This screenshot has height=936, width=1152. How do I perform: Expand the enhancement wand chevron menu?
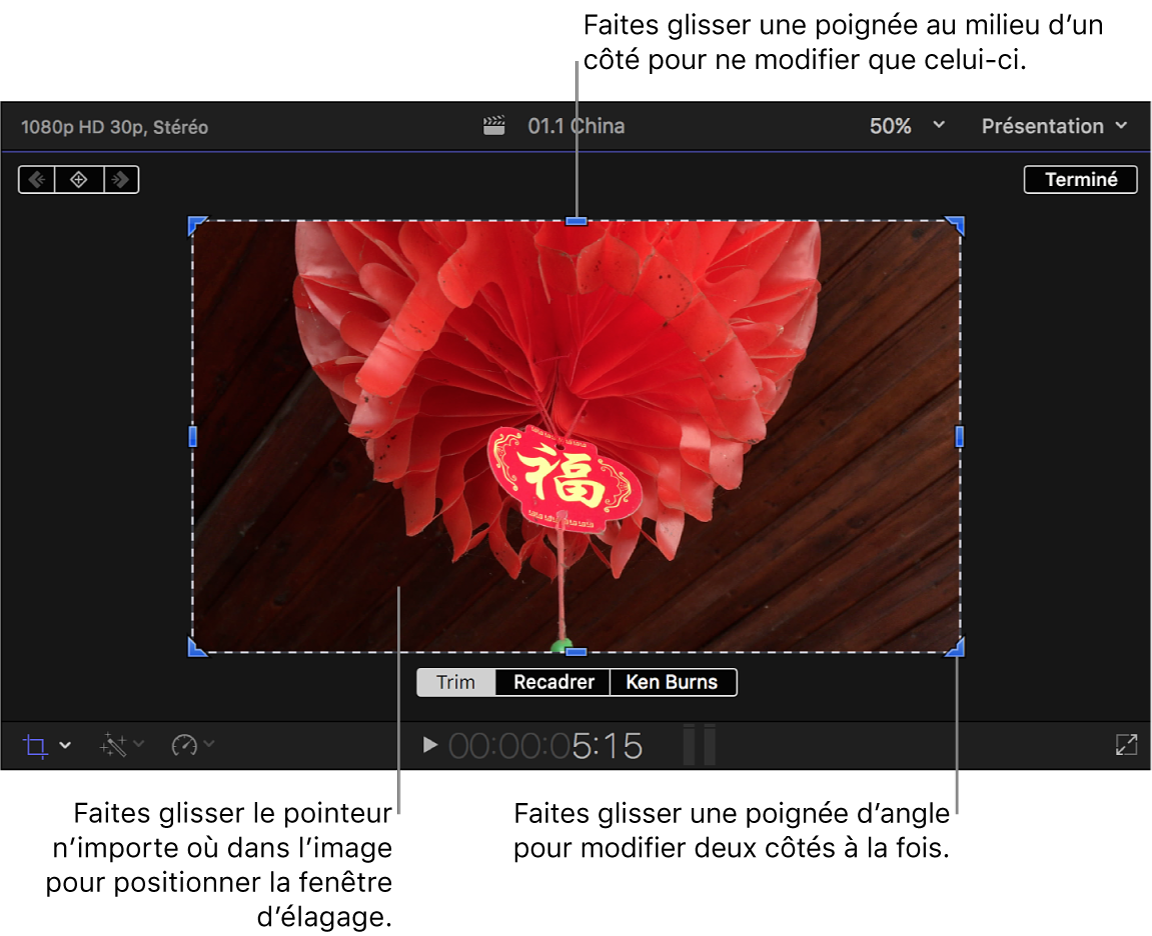pyautogui.click(x=139, y=744)
